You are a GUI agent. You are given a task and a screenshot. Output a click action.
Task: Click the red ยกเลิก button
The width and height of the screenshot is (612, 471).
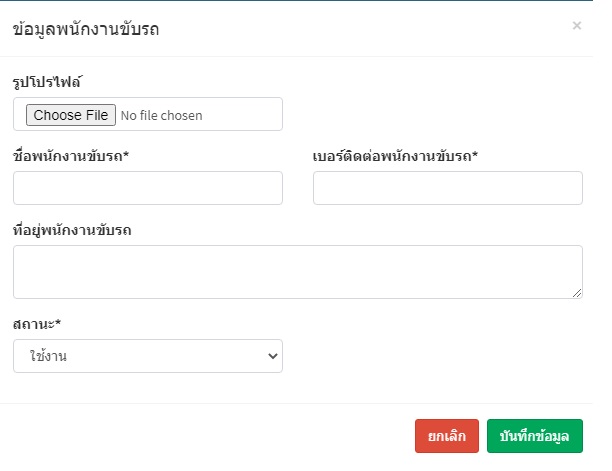pos(447,436)
